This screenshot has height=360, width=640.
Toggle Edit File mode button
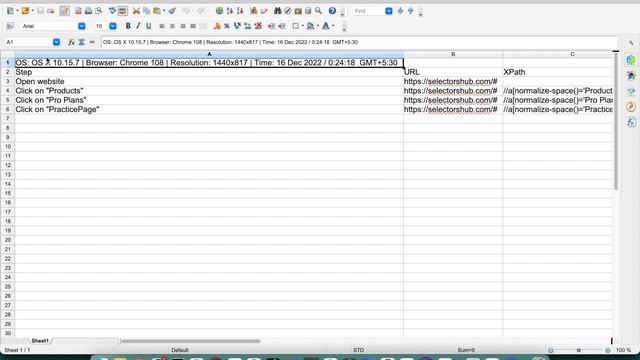coord(64,11)
